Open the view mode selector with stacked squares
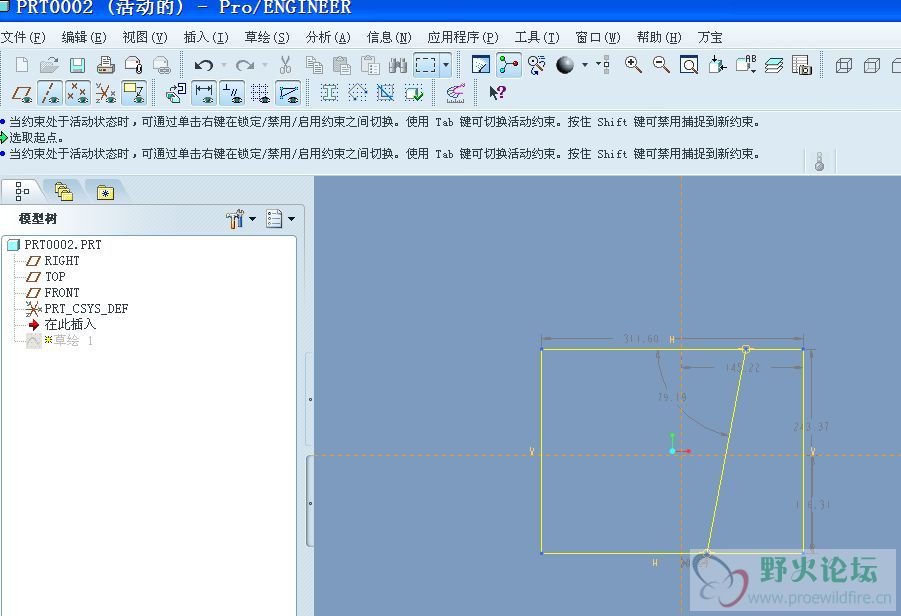This screenshot has height=616, width=901. [x=603, y=64]
